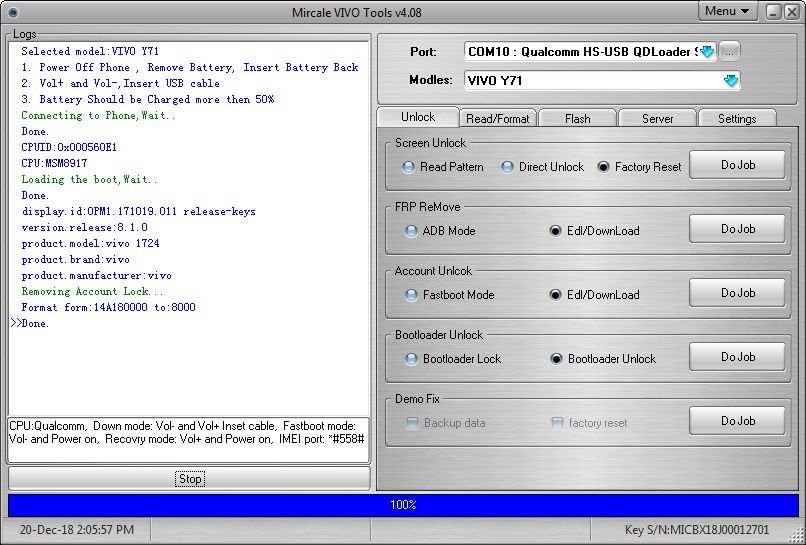Click the log line 'Selected model:VIVO Y71'
Screen dimensions: 806x545
(90, 51)
